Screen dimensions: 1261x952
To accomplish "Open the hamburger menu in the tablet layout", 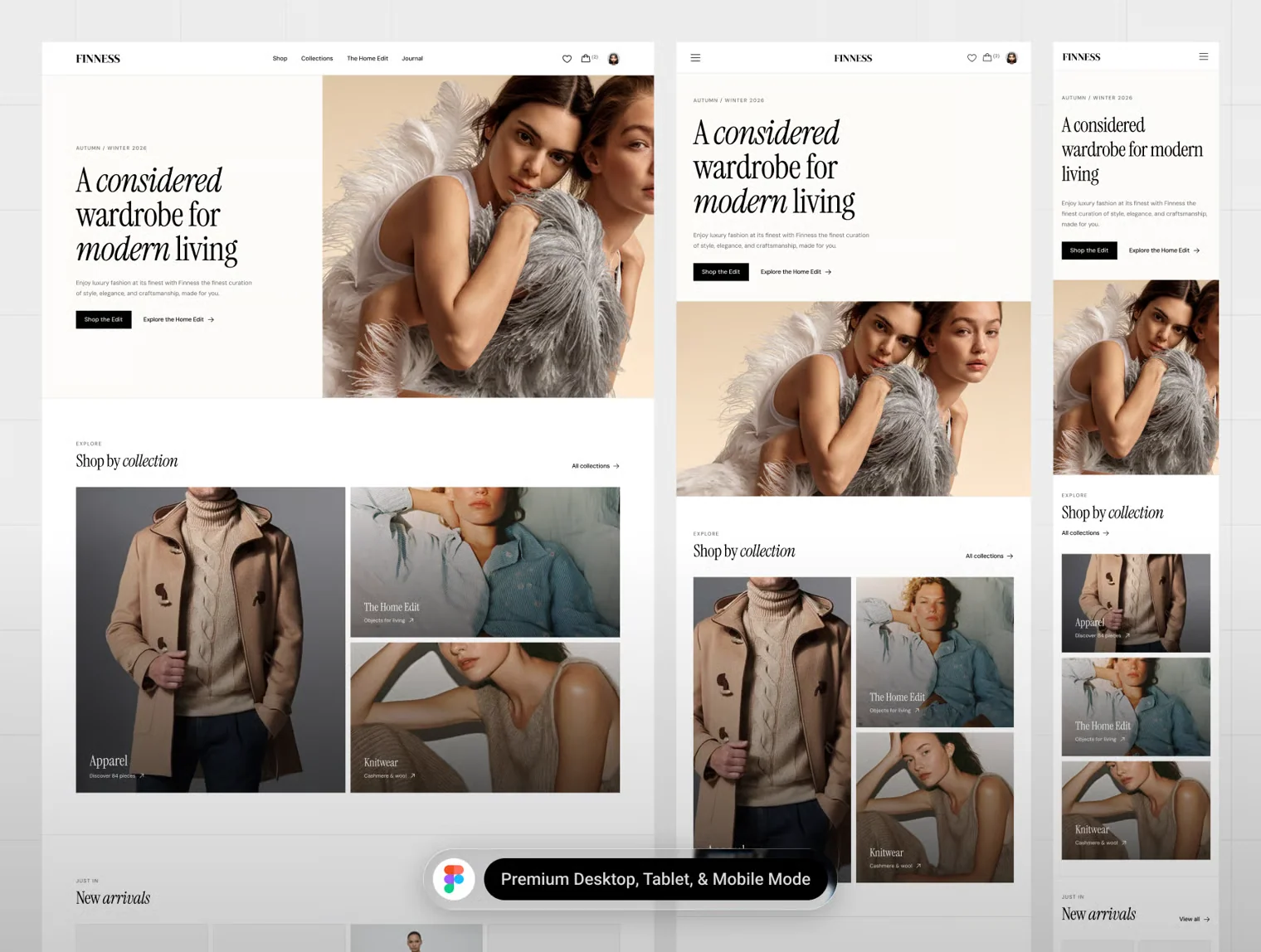I will (x=695, y=58).
